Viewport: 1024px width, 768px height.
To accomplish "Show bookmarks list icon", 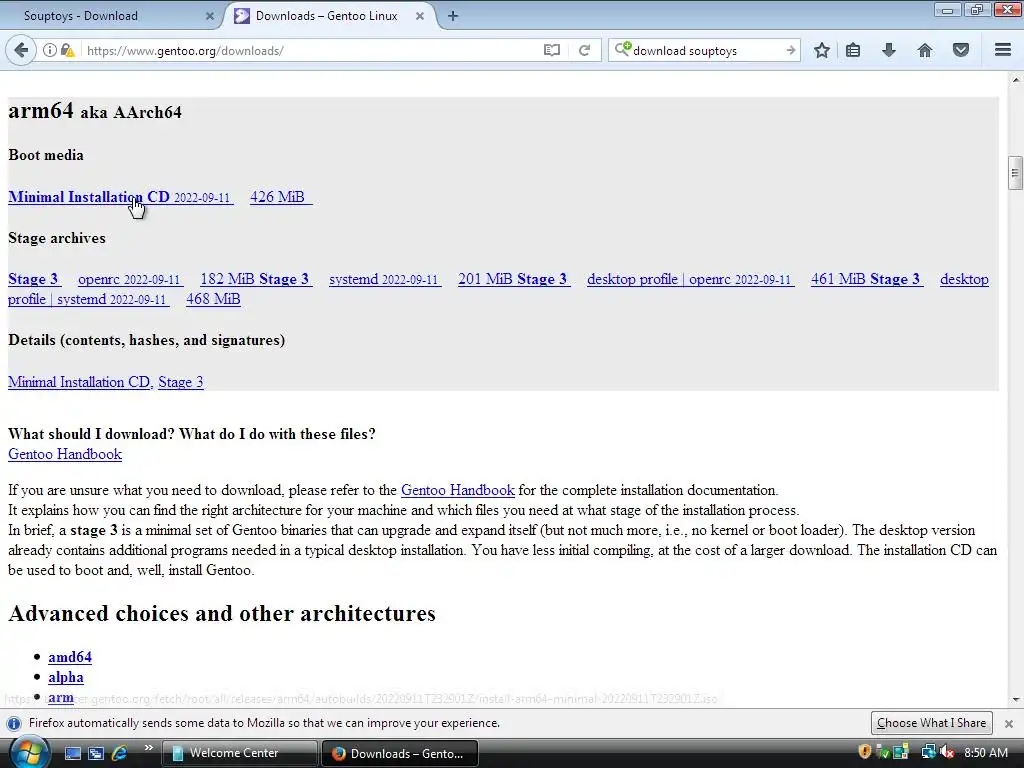I will click(853, 50).
